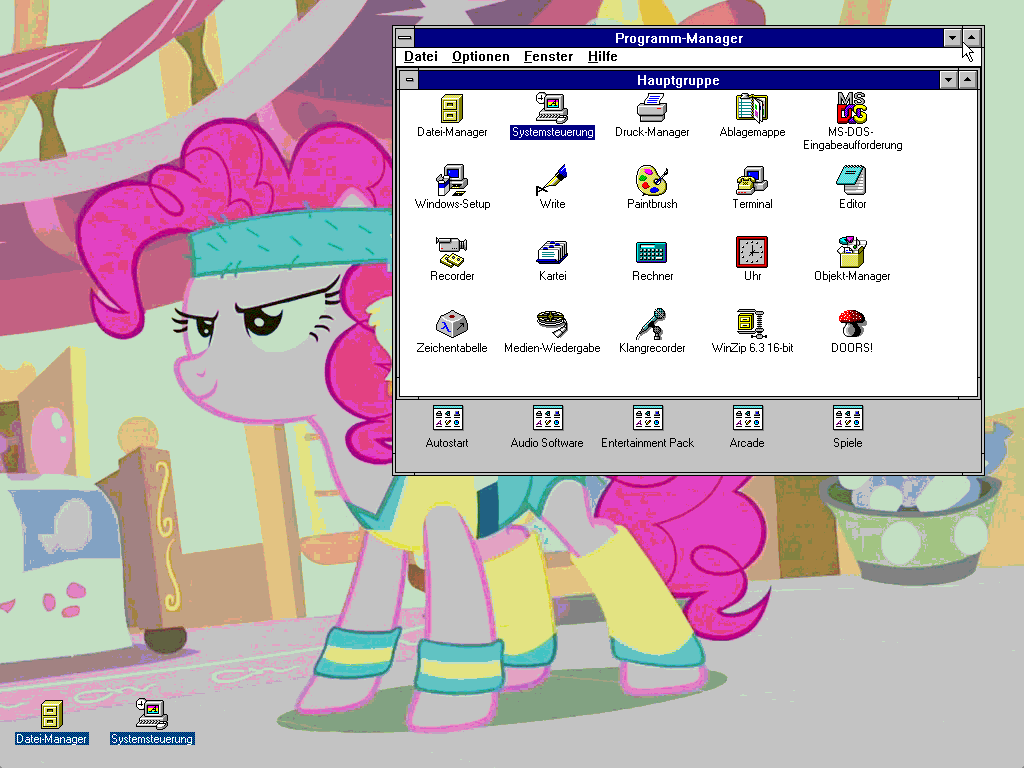The image size is (1024, 768).
Task: Minimize the Hauptgruppe group window
Action: (x=948, y=80)
